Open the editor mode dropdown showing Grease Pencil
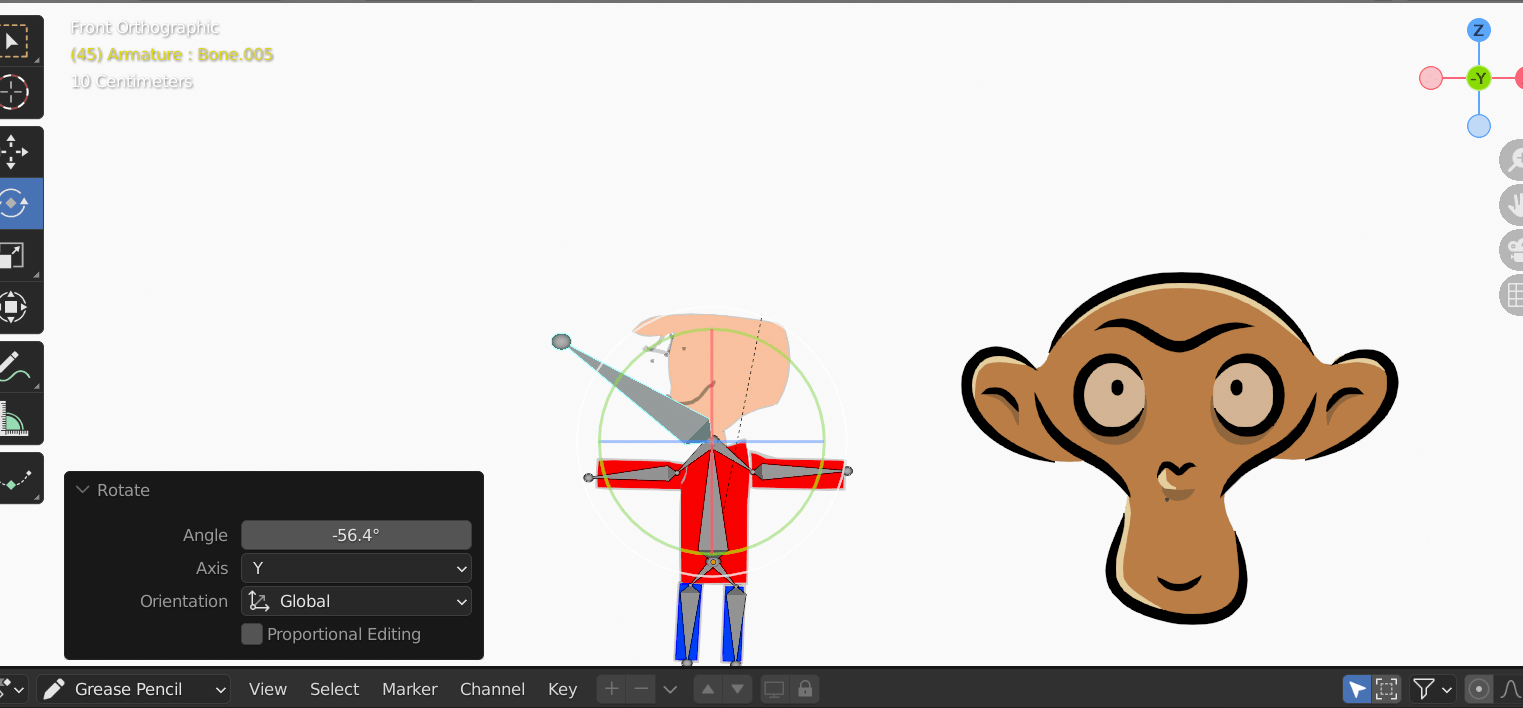Viewport: 1523px width, 708px height. click(133, 689)
